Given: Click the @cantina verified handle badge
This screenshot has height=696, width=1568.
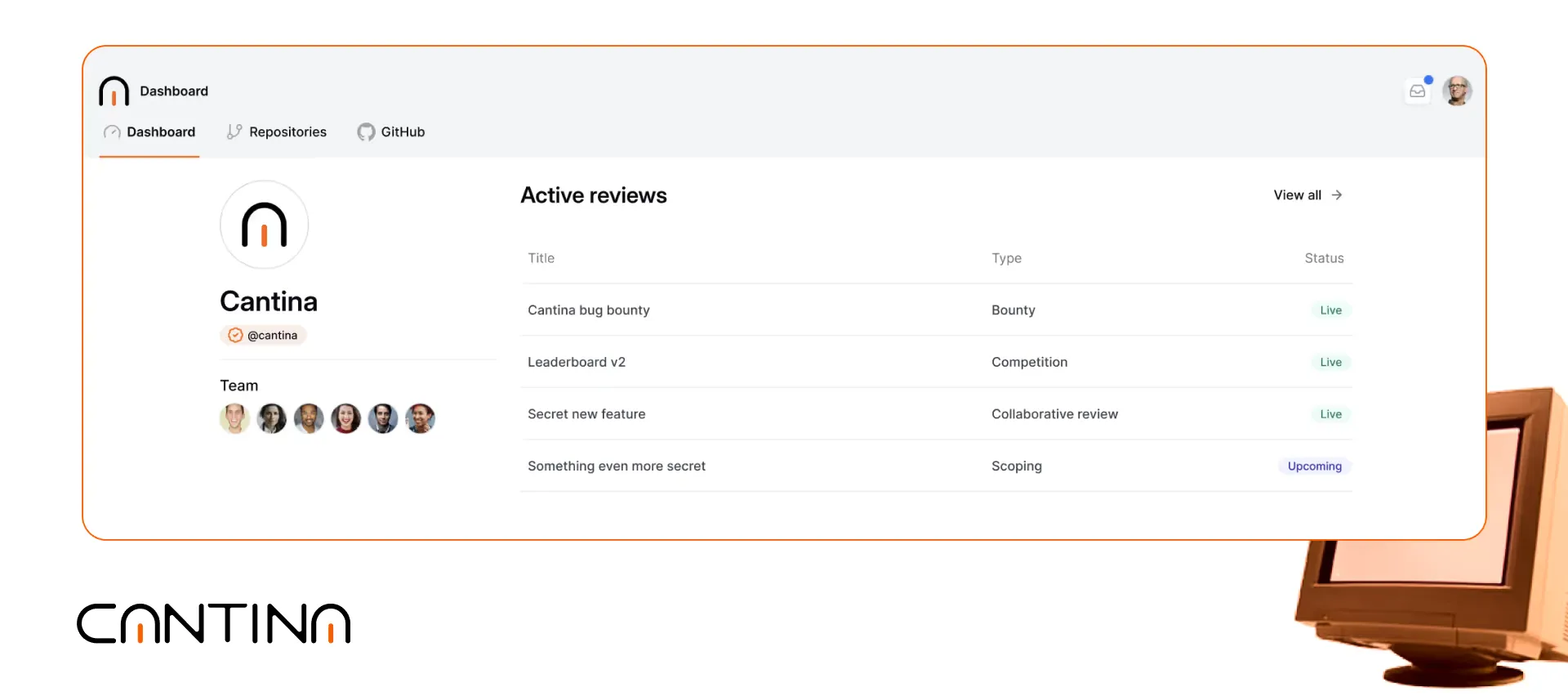Looking at the screenshot, I should coord(263,335).
